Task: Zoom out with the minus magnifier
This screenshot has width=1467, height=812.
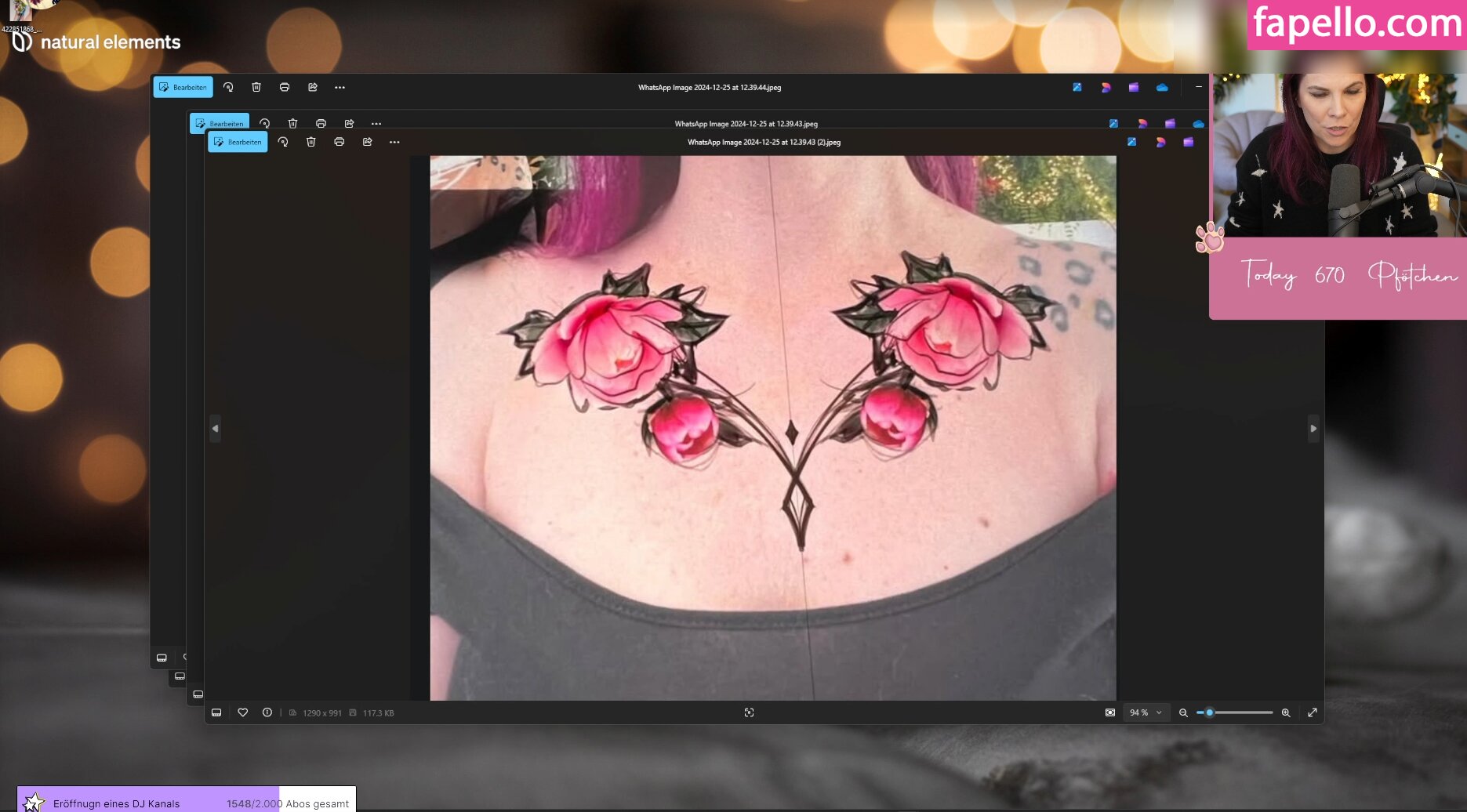Action: pyautogui.click(x=1183, y=712)
